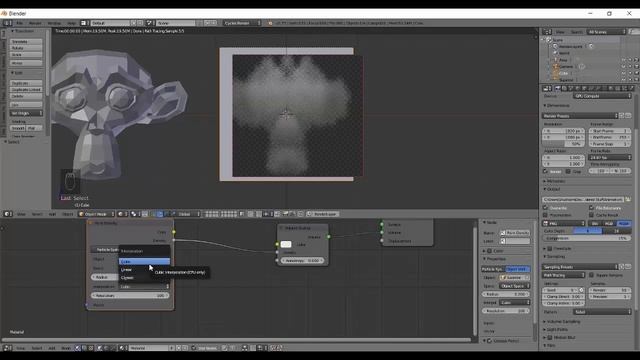Toggle Cache Result checkbox
The image size is (640, 360).
pyautogui.click(x=591, y=215)
